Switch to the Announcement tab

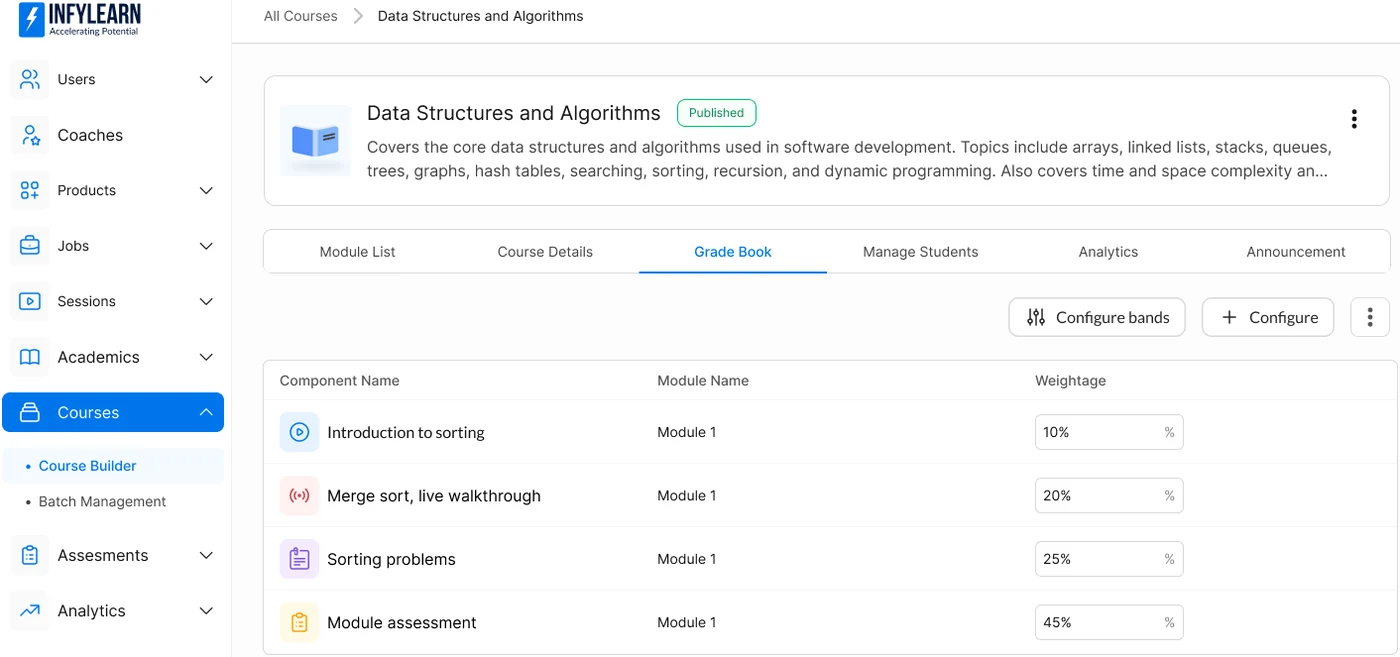tap(1296, 252)
